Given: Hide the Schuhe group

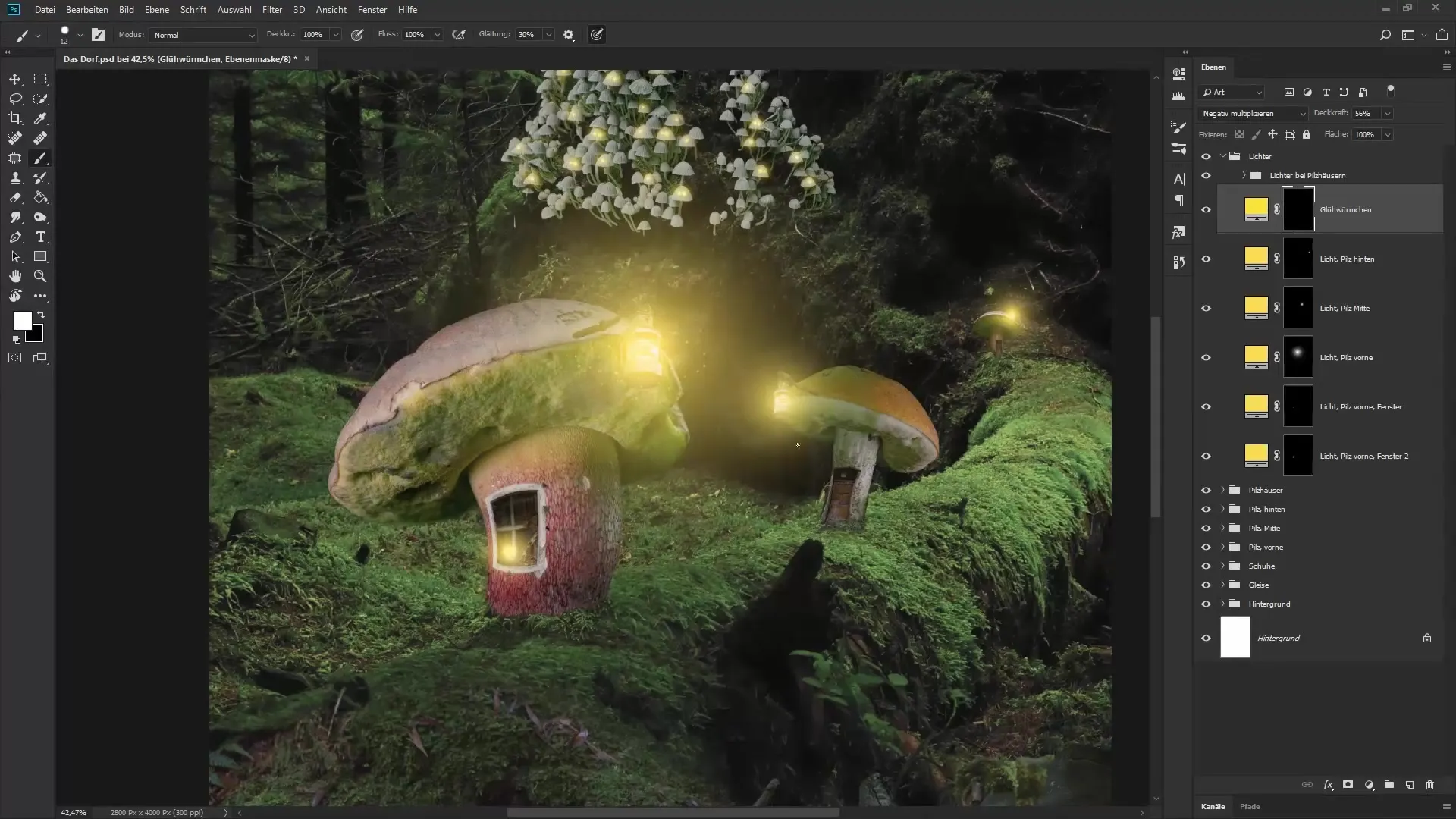Looking at the screenshot, I should [1206, 566].
